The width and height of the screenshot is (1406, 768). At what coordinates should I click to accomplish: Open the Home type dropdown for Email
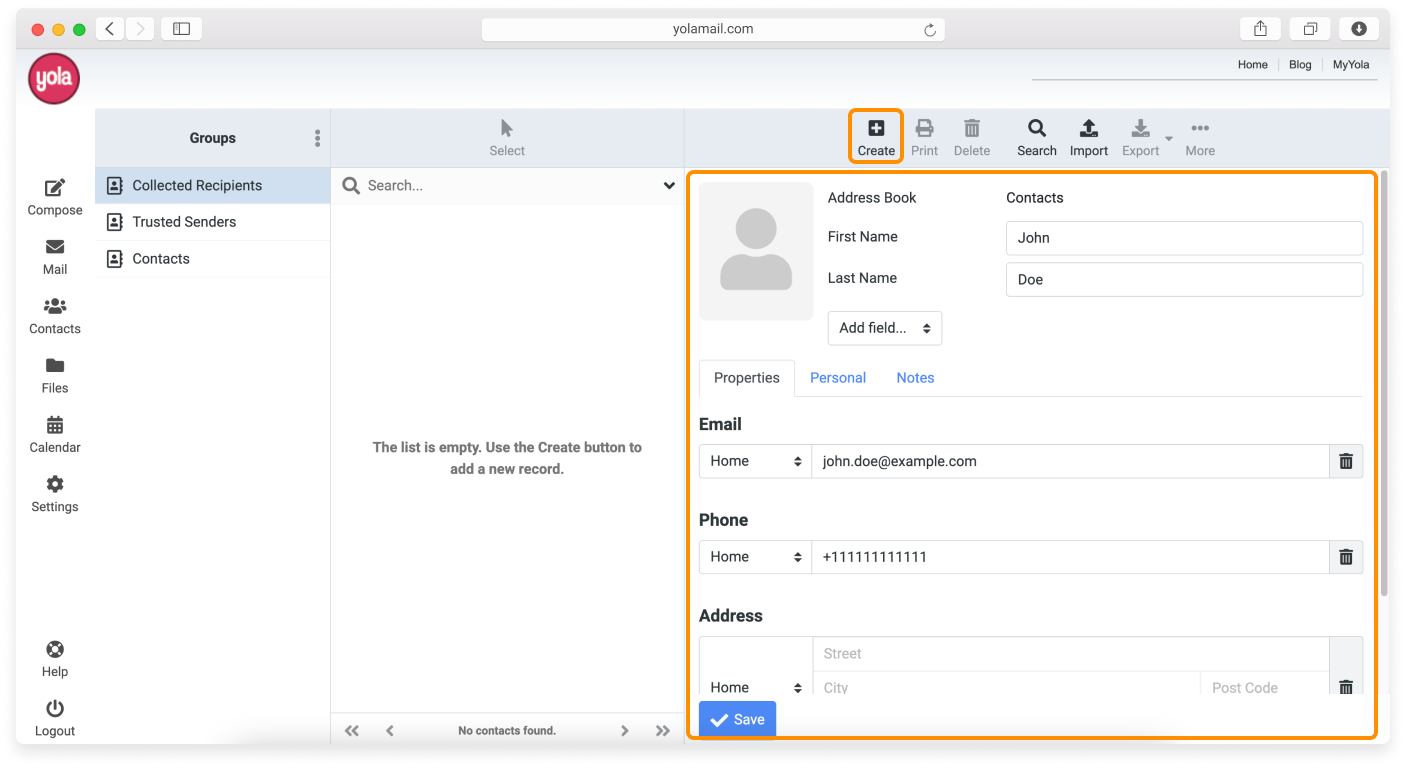tap(754, 461)
